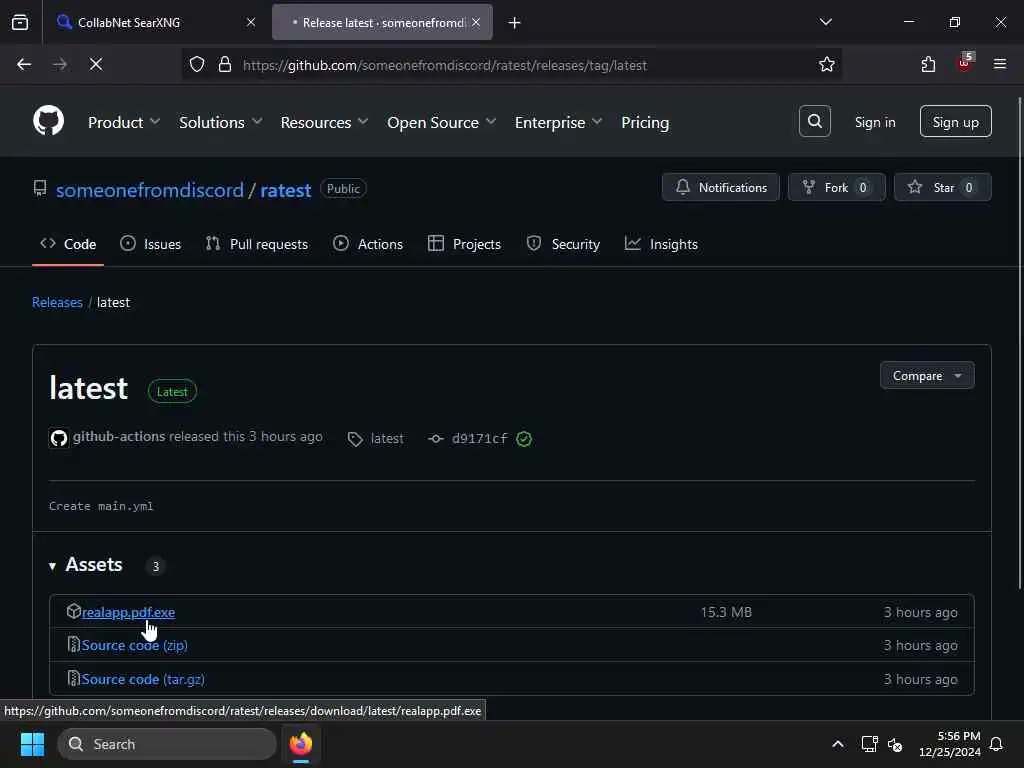This screenshot has width=1024, height=768.
Task: Download Source code (zip)
Action: coord(135,645)
